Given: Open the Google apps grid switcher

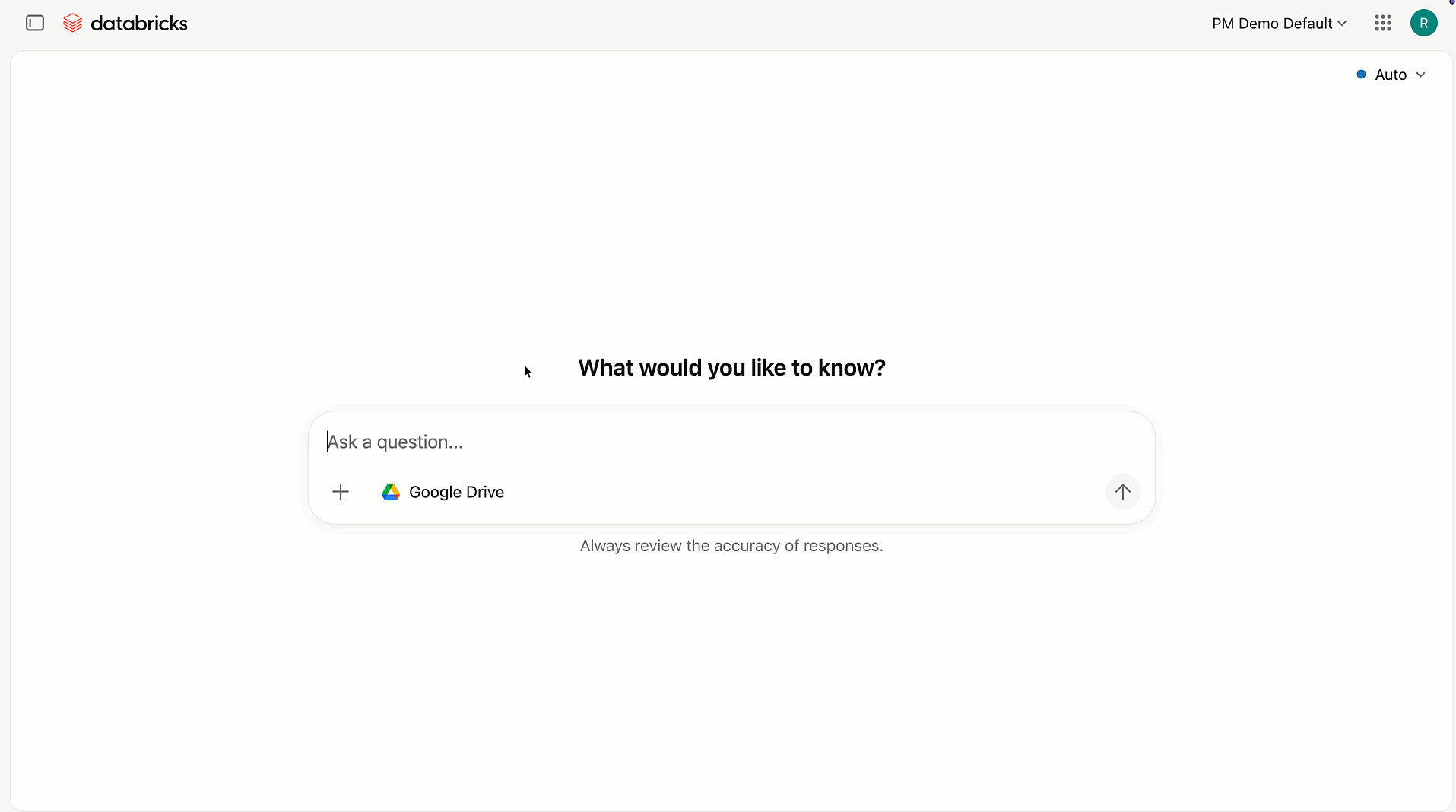Looking at the screenshot, I should pyautogui.click(x=1383, y=23).
